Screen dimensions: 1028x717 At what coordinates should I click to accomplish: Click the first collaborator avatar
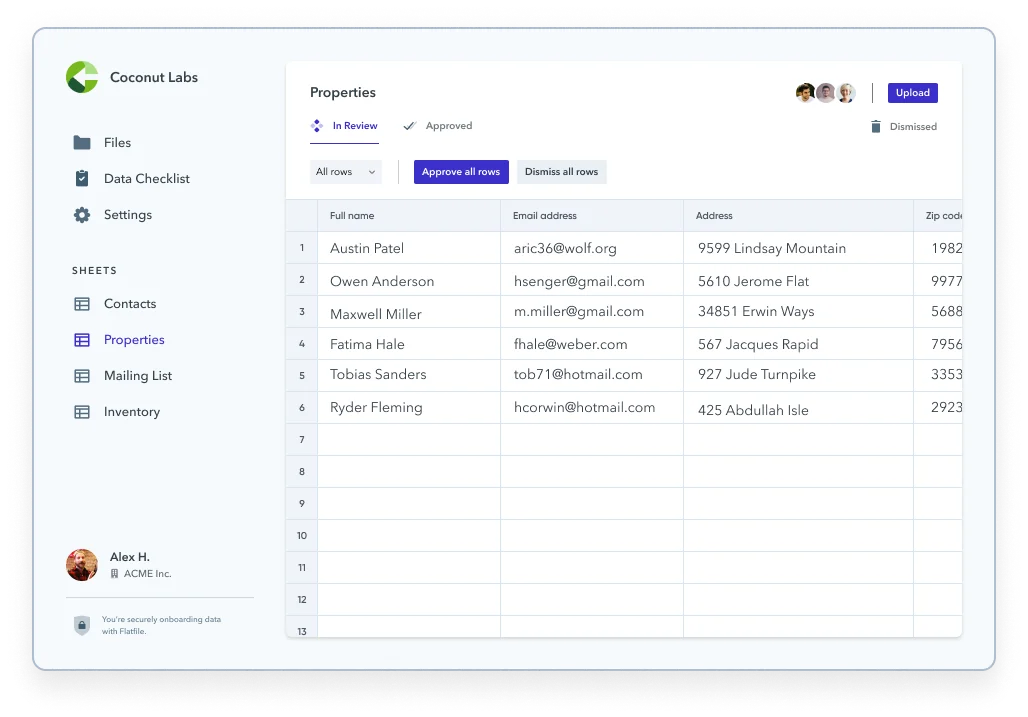point(805,92)
